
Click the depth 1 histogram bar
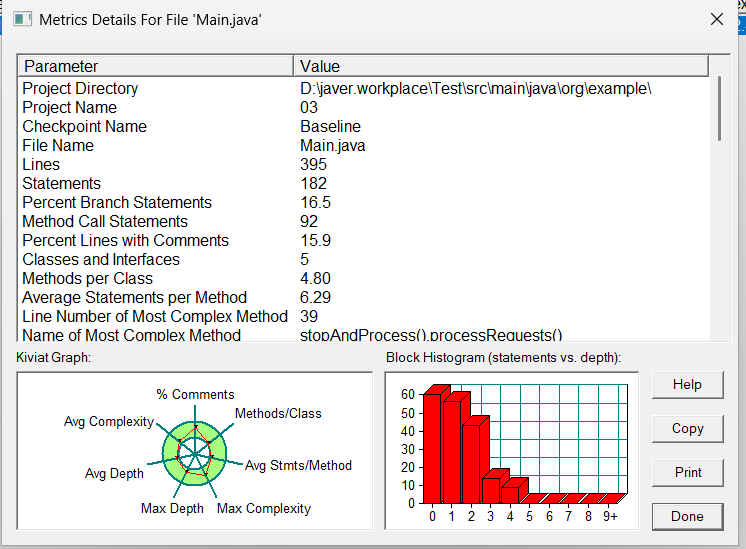[452, 452]
